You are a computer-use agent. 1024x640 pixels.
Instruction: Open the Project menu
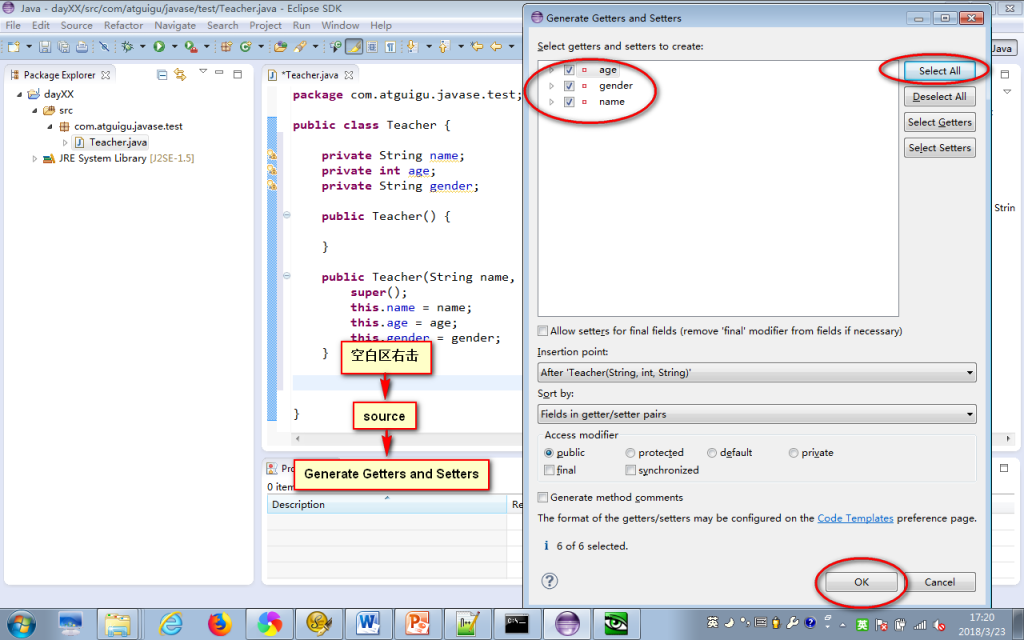coord(265,25)
